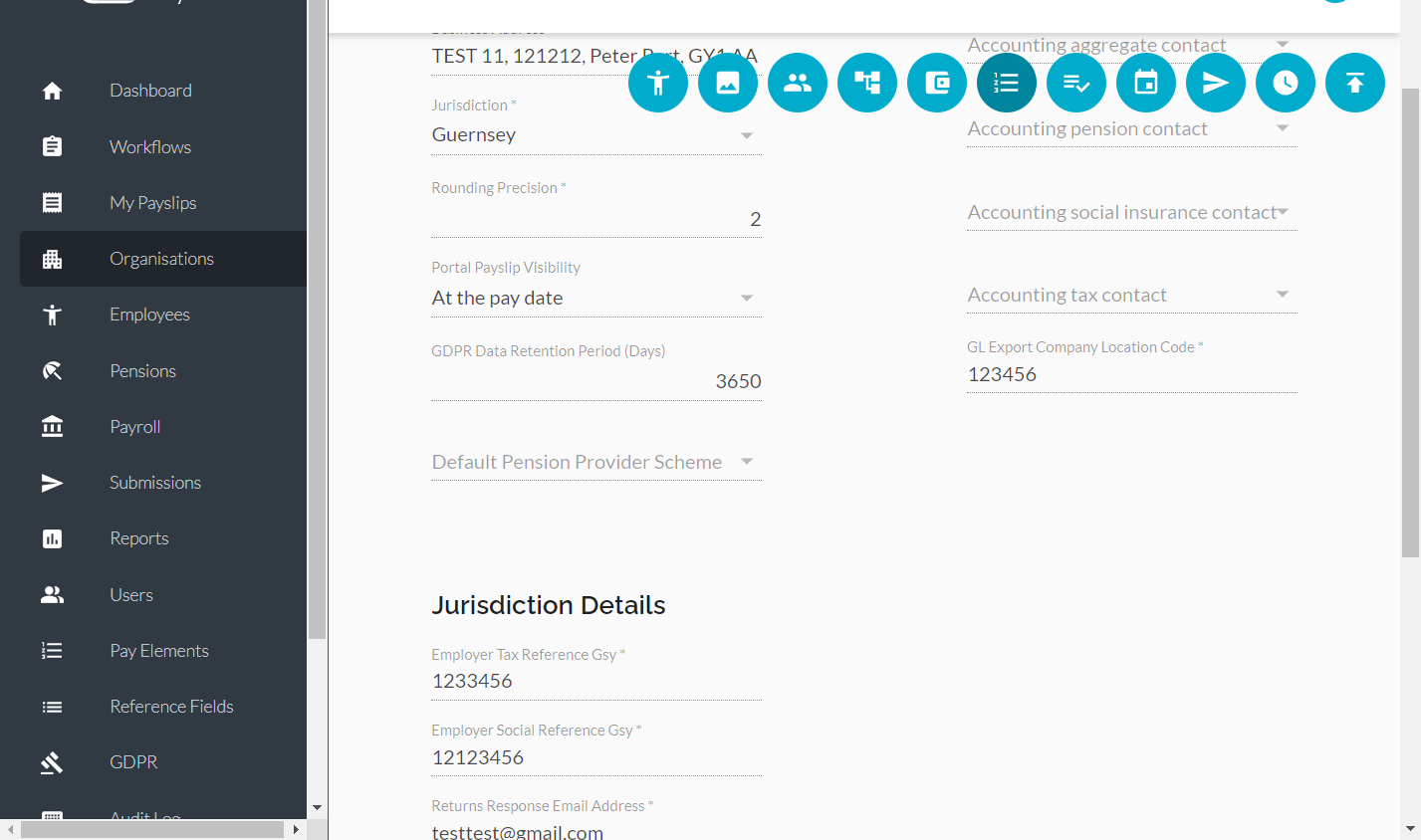Viewport: 1421px width, 840px height.
Task: Click the round wallet button
Action: point(937,83)
